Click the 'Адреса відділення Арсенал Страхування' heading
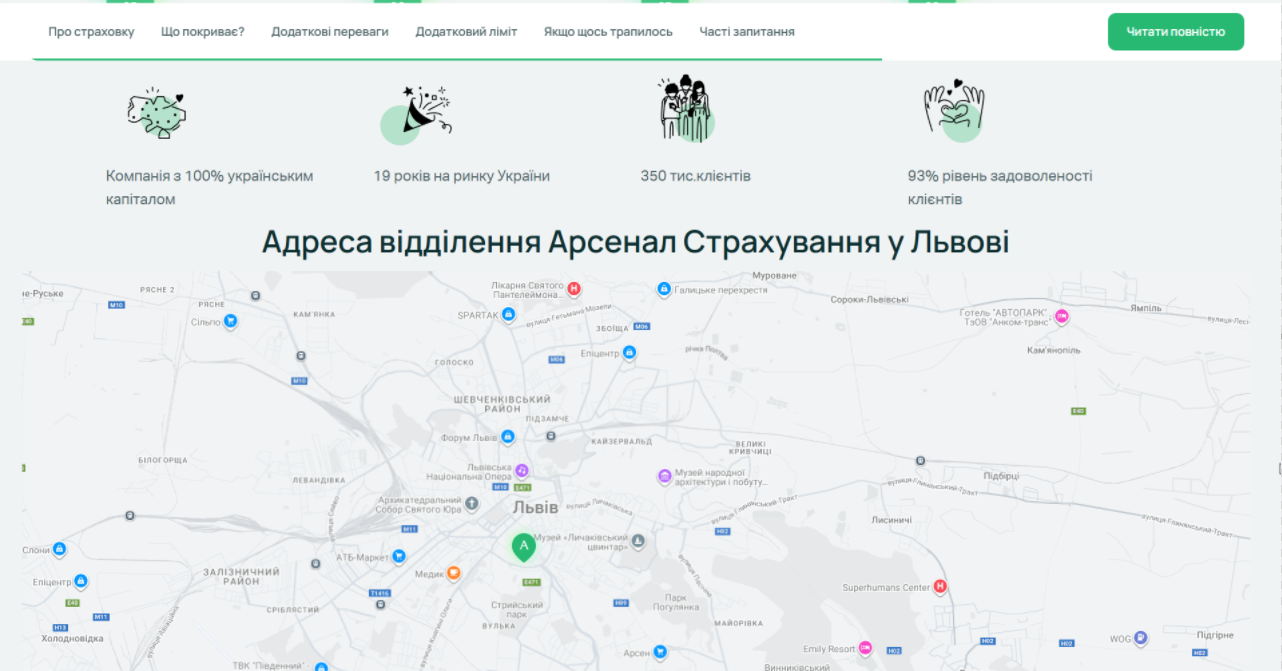This screenshot has height=671, width=1282. (635, 242)
